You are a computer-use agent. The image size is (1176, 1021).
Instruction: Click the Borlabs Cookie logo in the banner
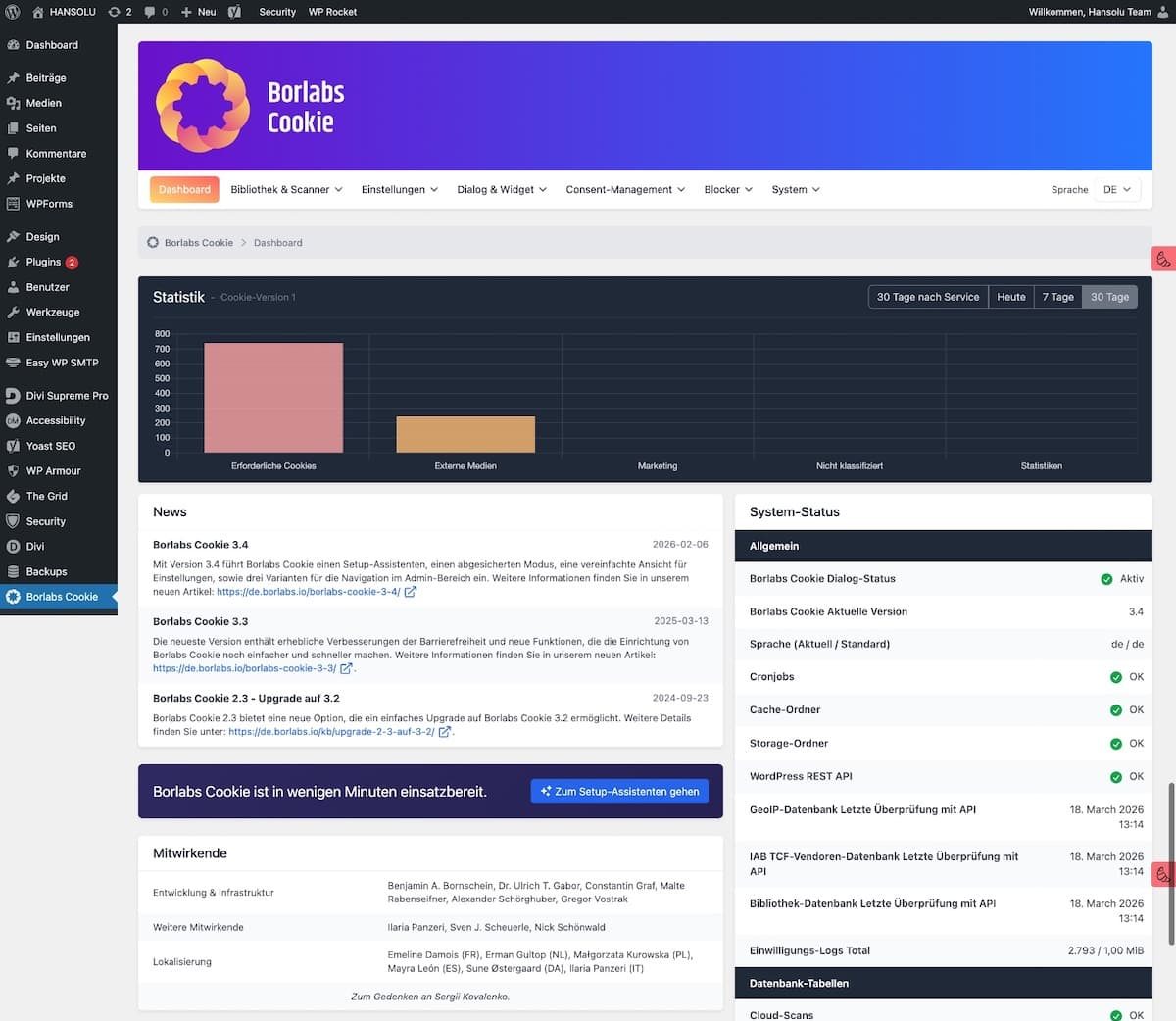coord(202,104)
